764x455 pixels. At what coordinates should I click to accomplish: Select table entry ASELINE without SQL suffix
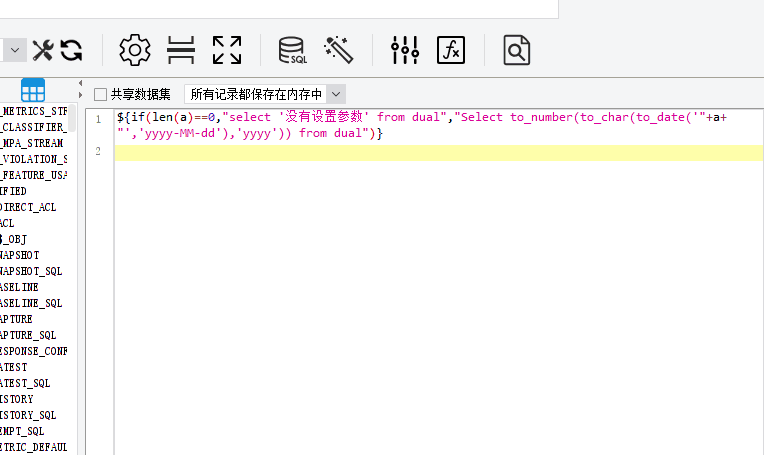(x=19, y=287)
